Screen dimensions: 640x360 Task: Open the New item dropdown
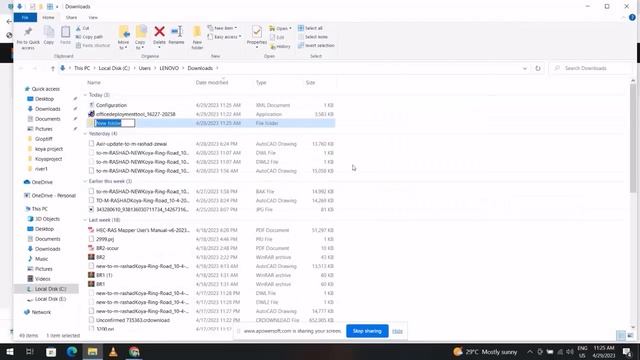tap(222, 28)
